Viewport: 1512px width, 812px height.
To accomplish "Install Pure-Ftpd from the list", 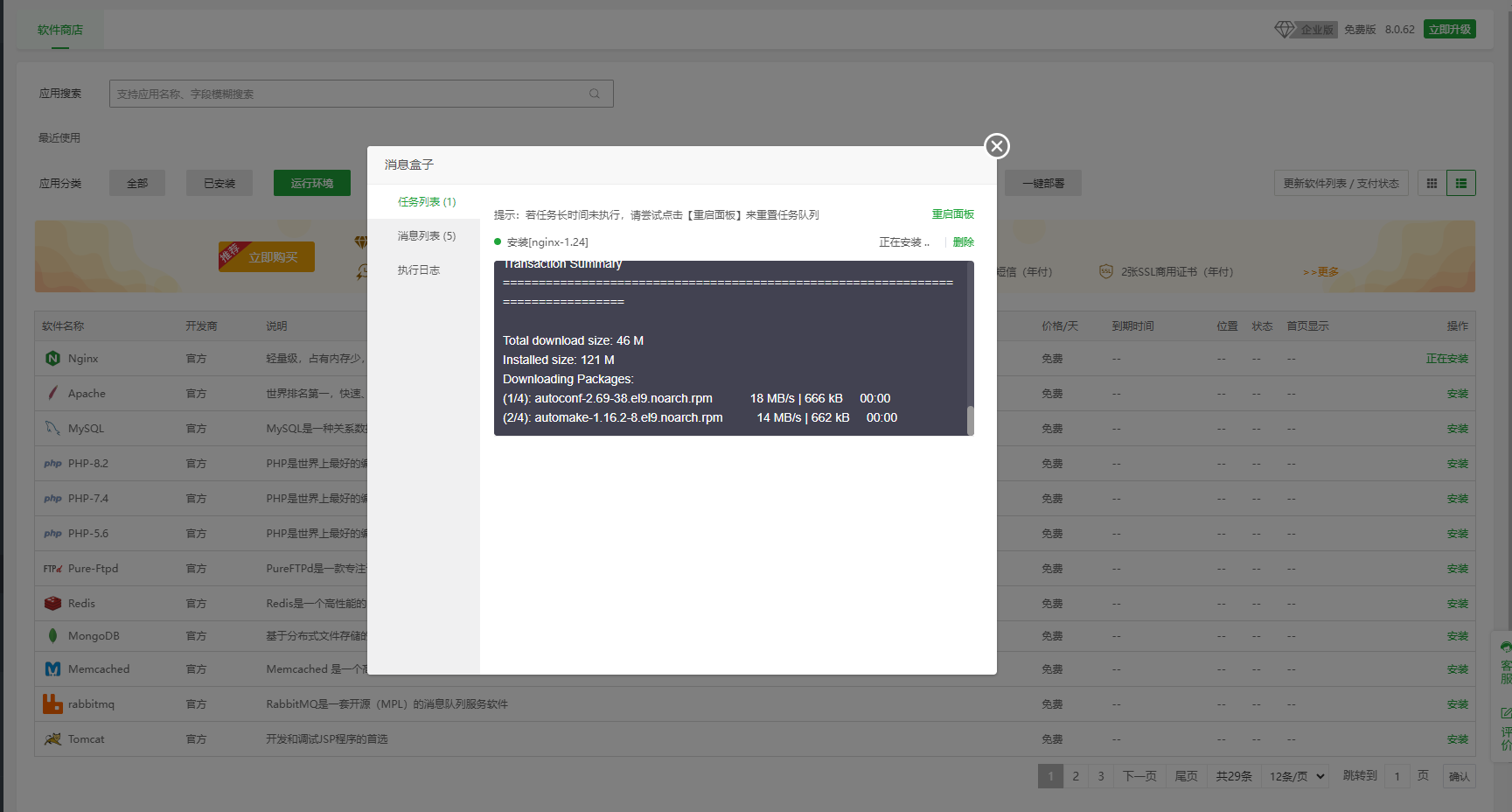I will pos(1457,569).
